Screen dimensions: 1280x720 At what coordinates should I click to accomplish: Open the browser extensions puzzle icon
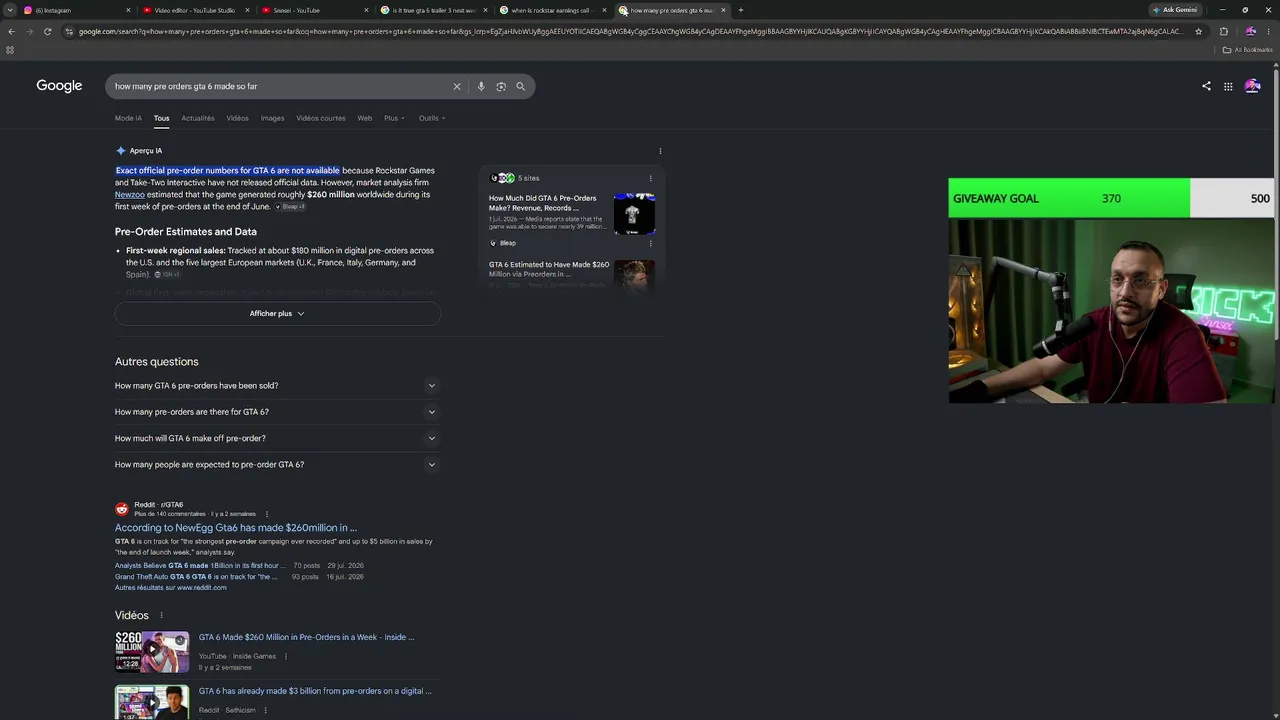(x=1223, y=31)
